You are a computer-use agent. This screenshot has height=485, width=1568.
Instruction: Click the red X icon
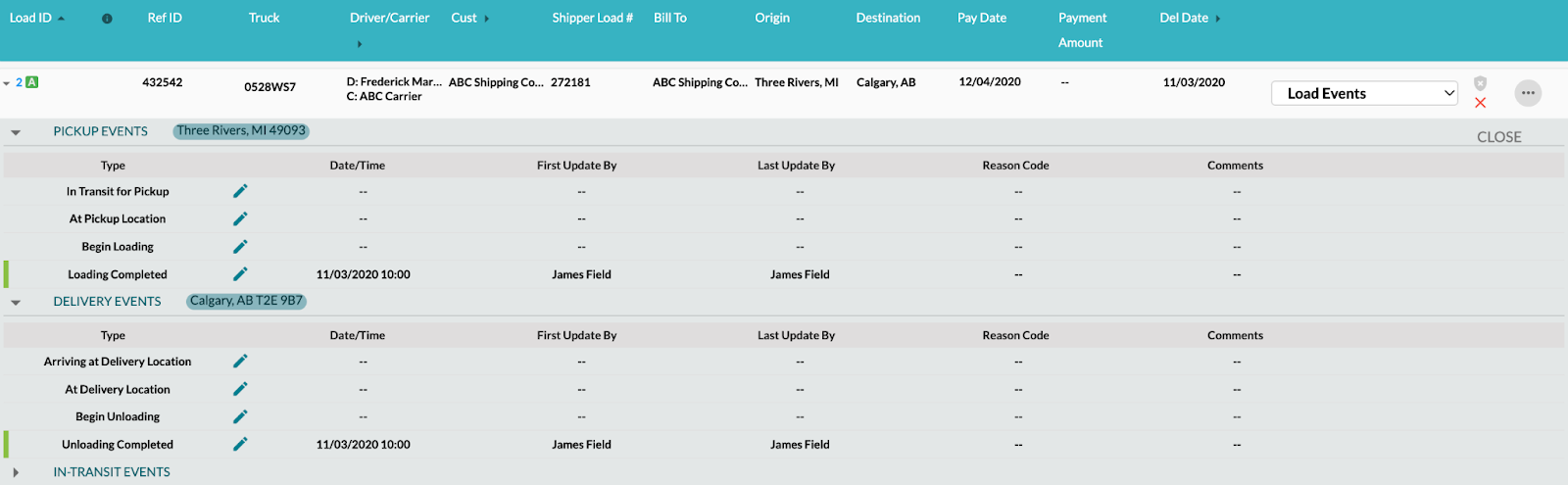coord(1480,103)
